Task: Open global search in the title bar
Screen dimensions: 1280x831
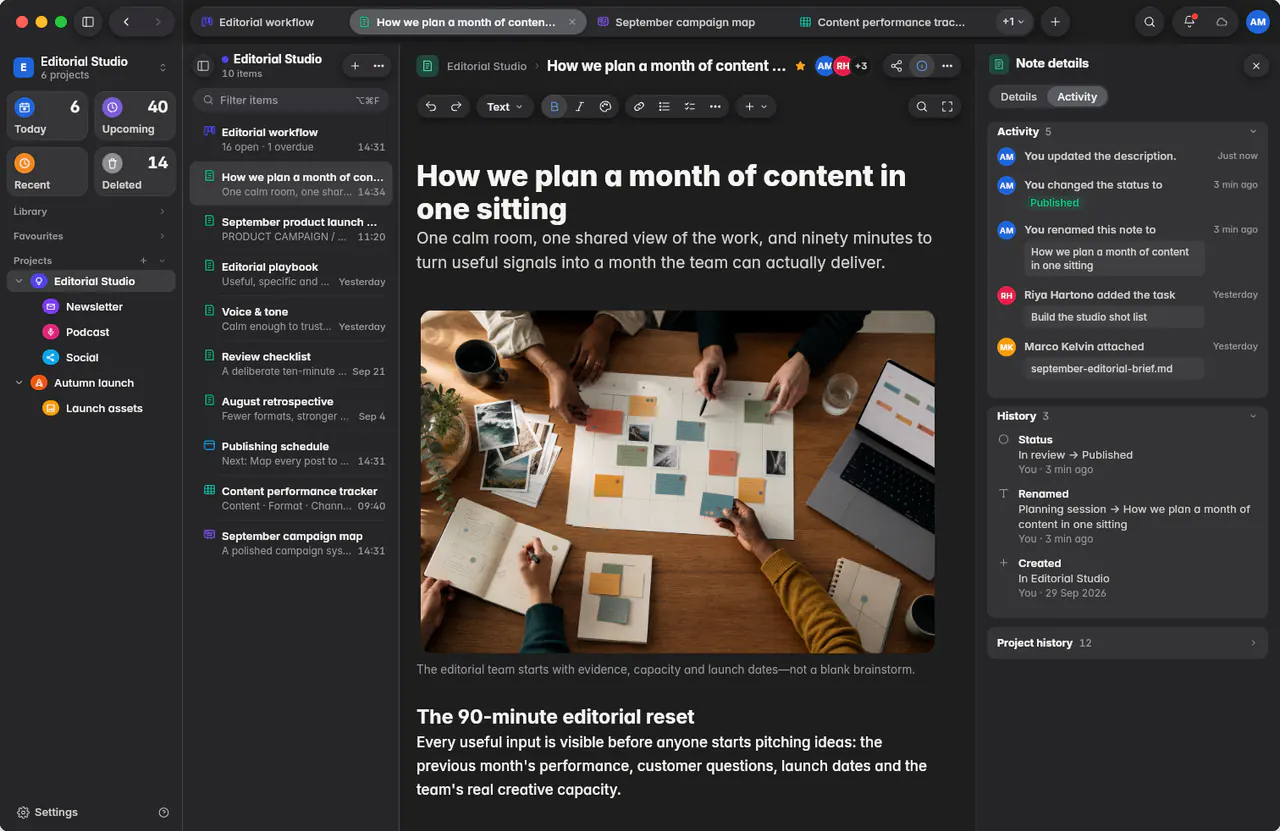Action: [x=1150, y=22]
